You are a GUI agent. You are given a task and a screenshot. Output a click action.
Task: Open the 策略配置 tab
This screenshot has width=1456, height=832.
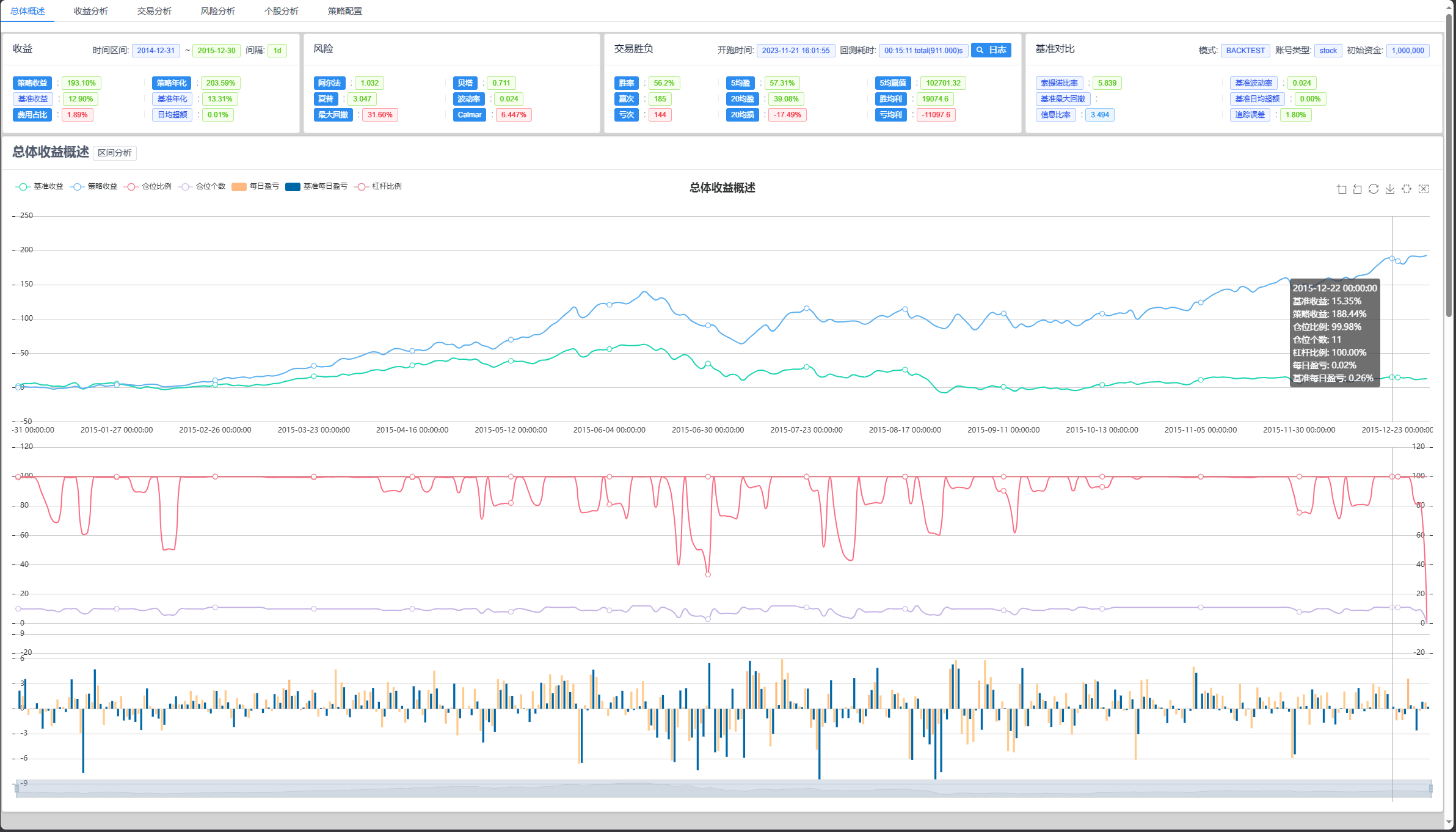[345, 11]
